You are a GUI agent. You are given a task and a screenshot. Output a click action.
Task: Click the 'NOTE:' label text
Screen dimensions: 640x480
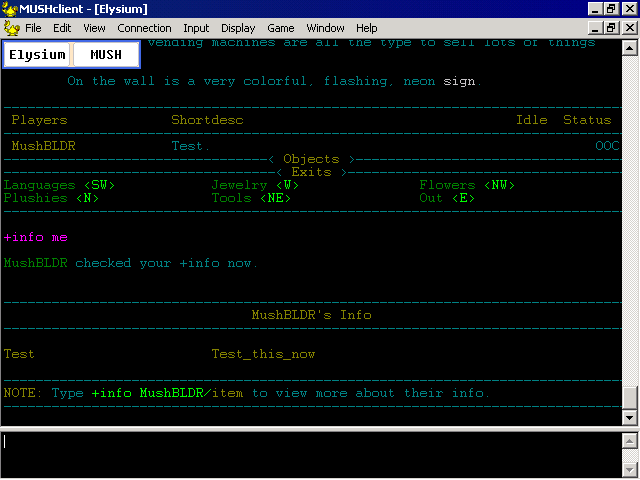point(23,393)
